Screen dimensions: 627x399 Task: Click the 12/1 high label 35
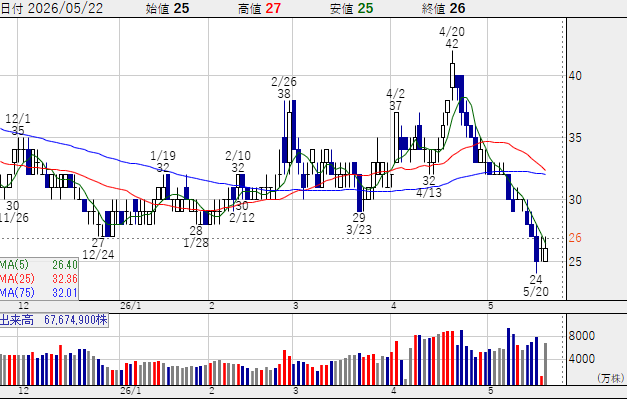(x=18, y=130)
